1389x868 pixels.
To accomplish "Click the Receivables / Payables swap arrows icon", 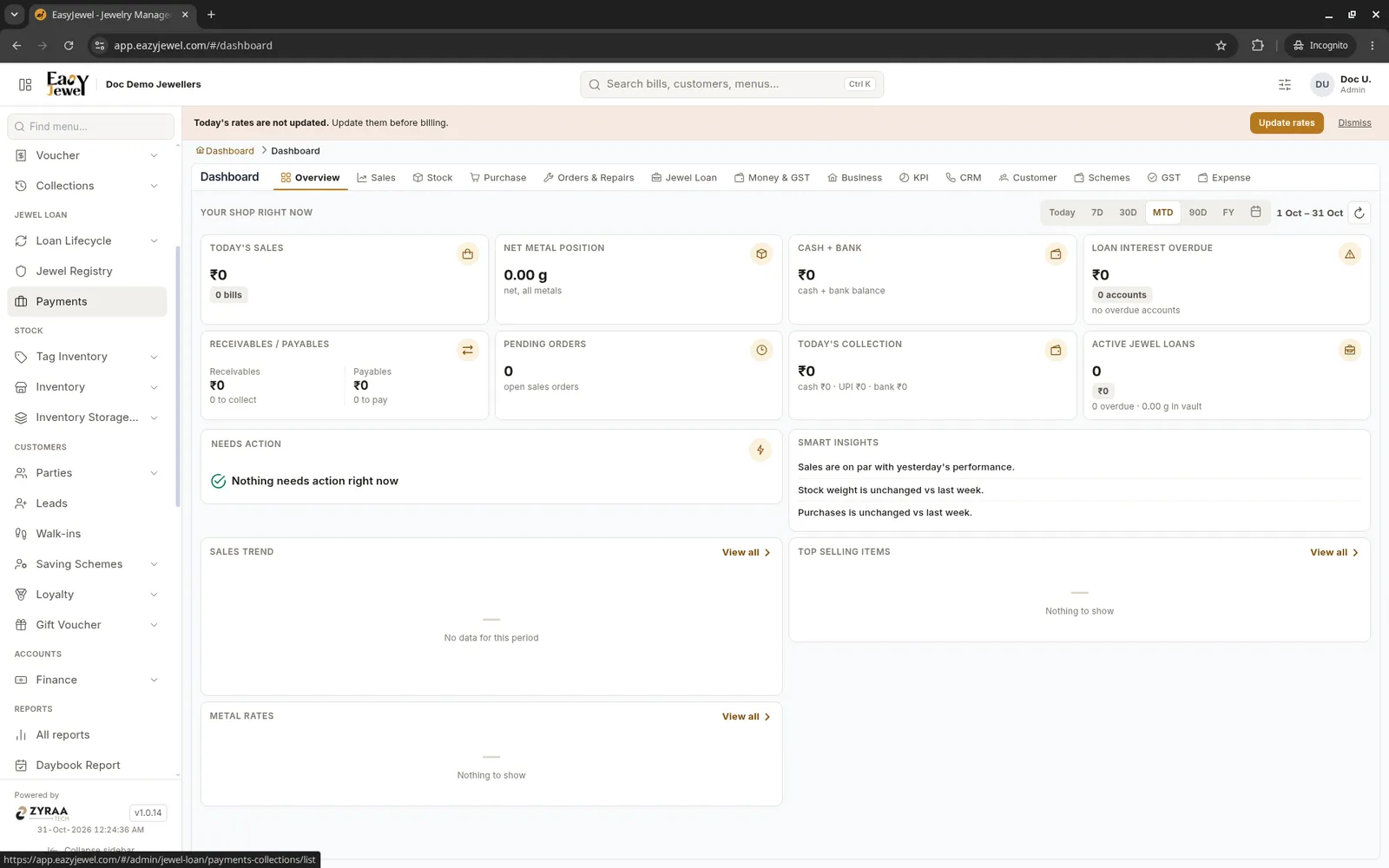I will tap(468, 350).
